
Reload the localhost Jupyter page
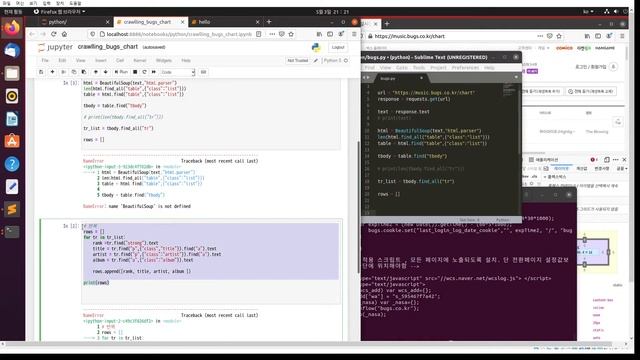tap(54, 34)
